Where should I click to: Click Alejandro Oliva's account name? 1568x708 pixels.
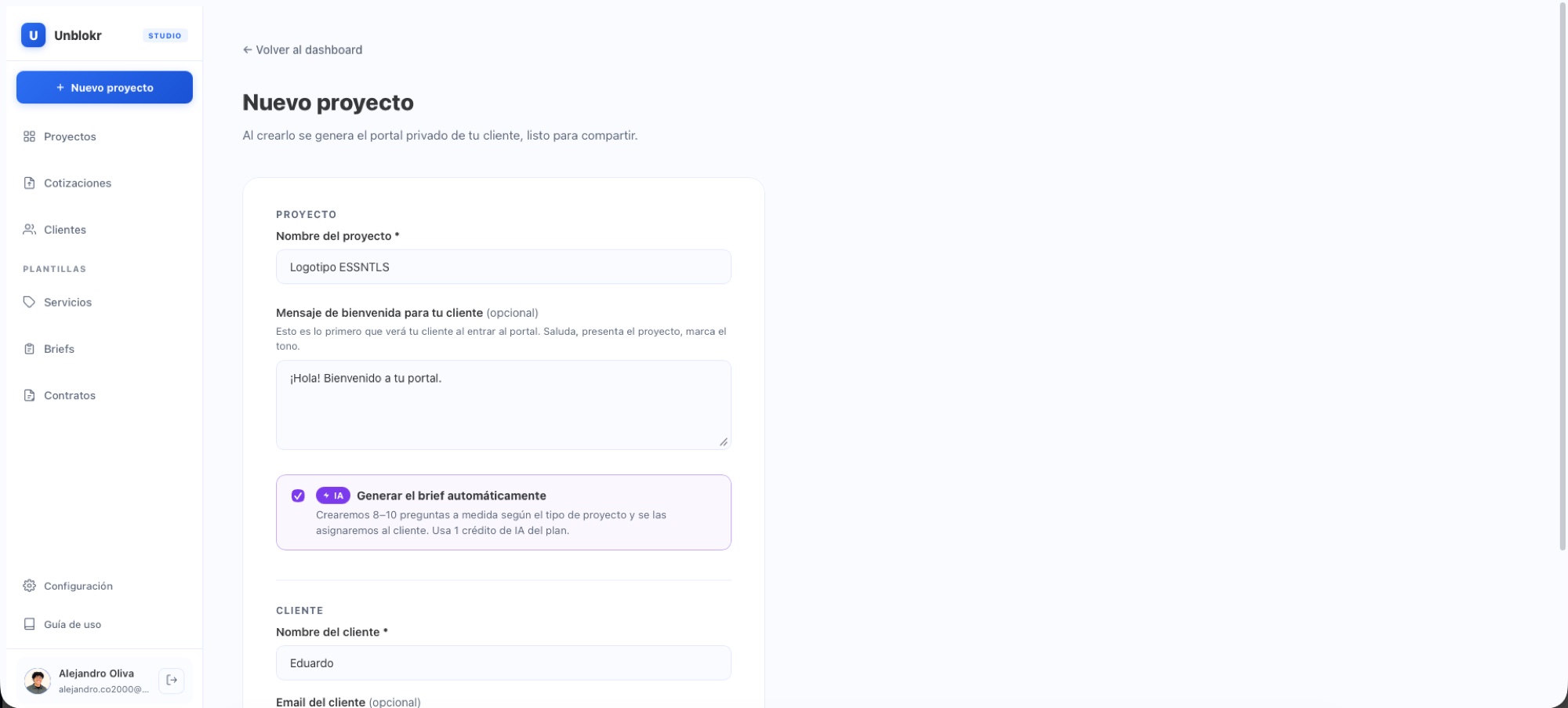(96, 674)
